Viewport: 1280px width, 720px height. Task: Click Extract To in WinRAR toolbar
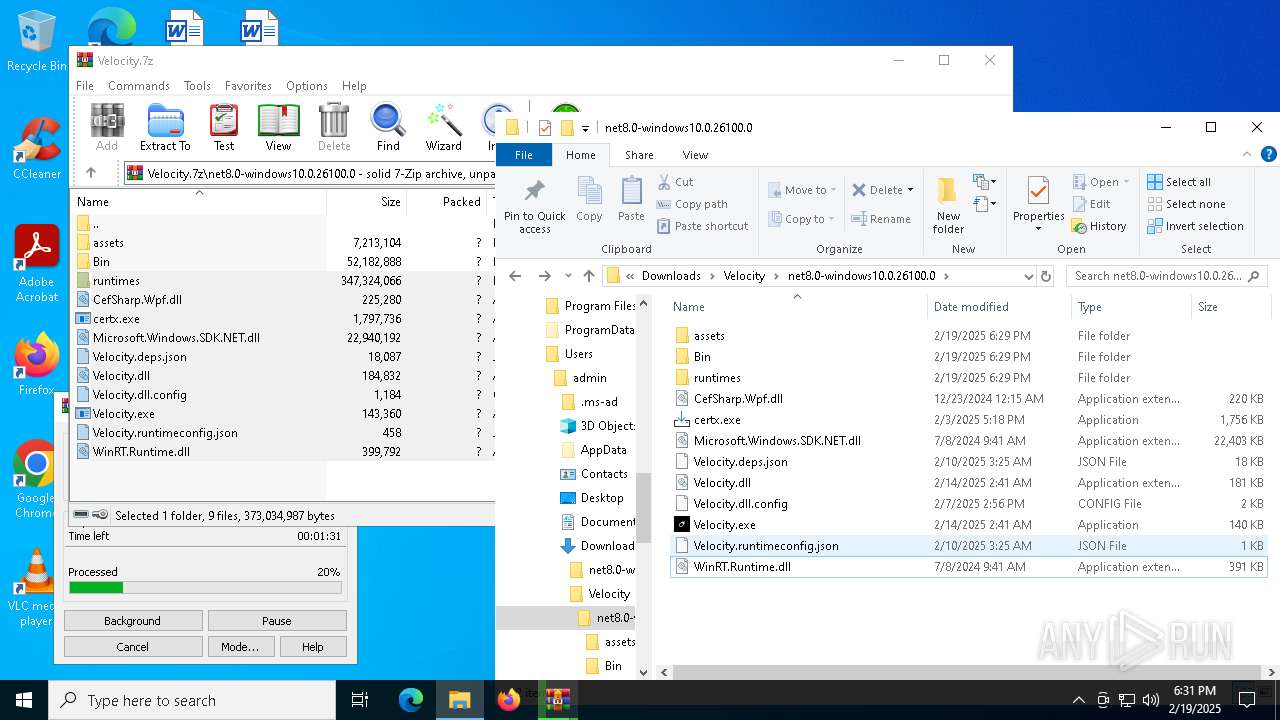(165, 127)
